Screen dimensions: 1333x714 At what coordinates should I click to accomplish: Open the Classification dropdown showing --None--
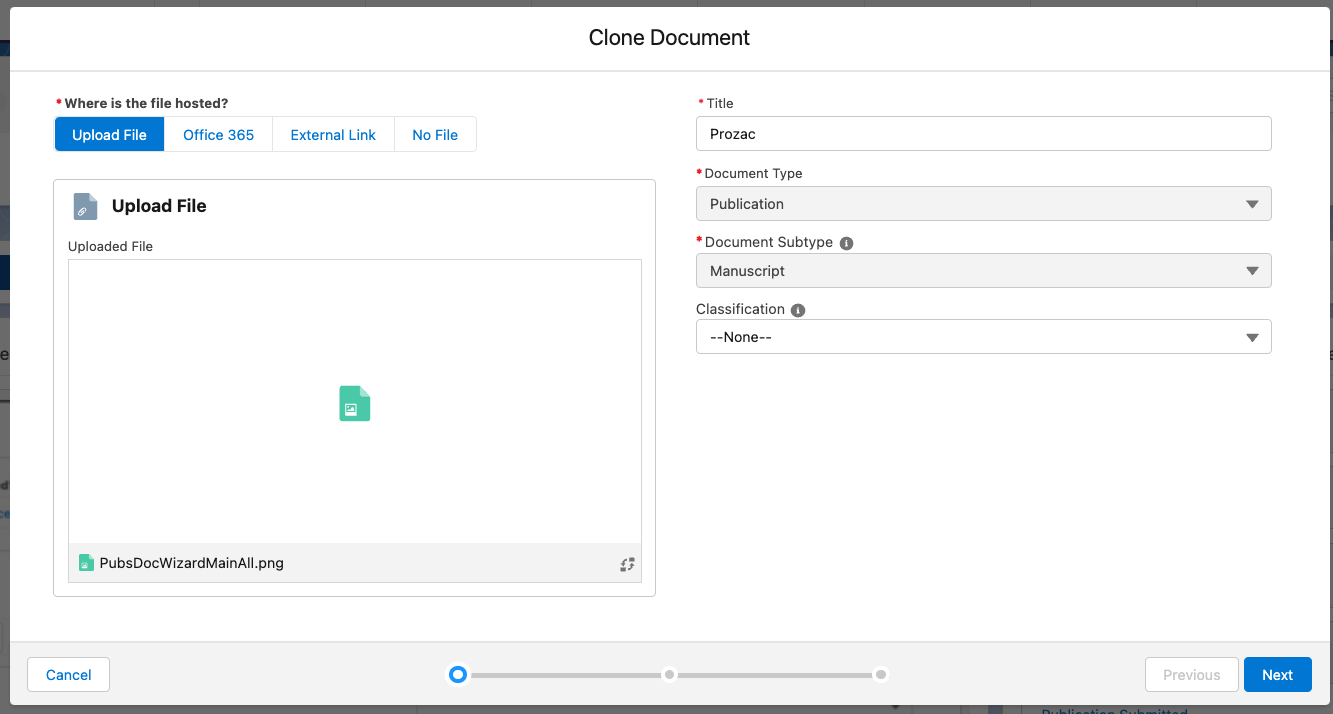click(983, 337)
